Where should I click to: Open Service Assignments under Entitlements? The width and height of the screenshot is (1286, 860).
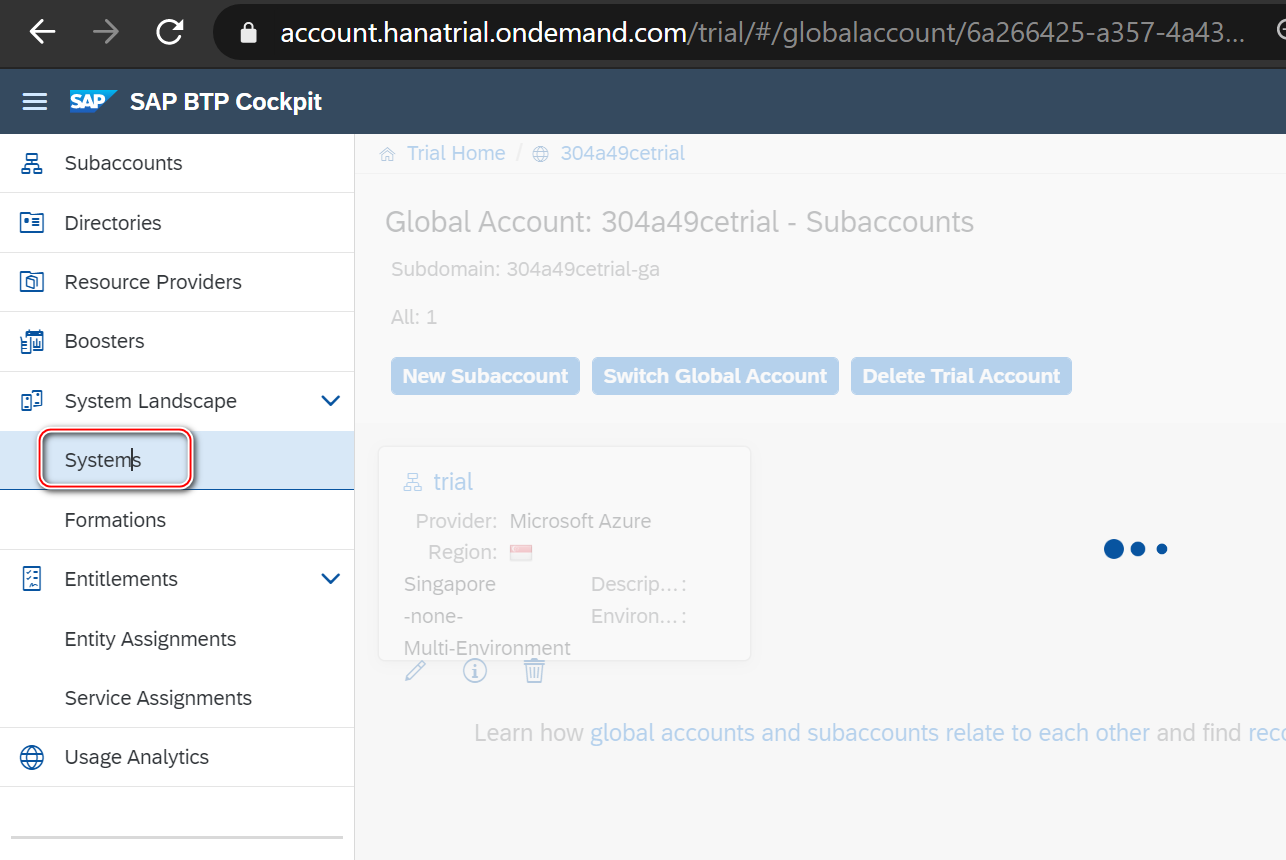click(177, 698)
